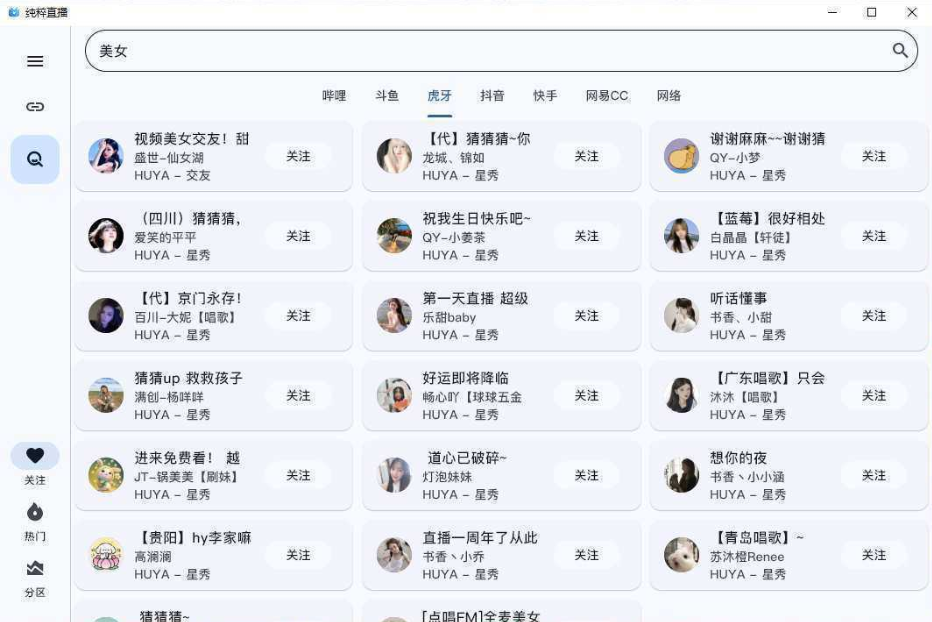The image size is (932, 622).
Task: Click the link icon in the sidebar
Action: click(35, 106)
